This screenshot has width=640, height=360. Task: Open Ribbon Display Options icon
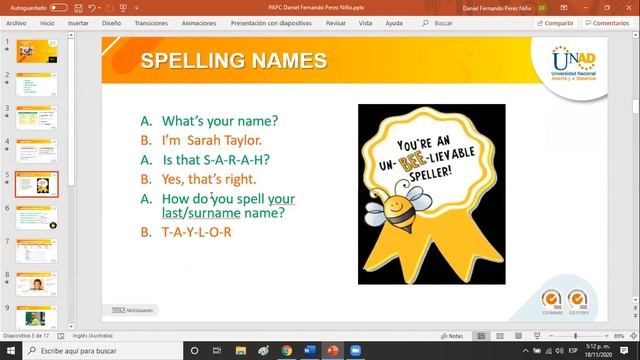[x=564, y=8]
